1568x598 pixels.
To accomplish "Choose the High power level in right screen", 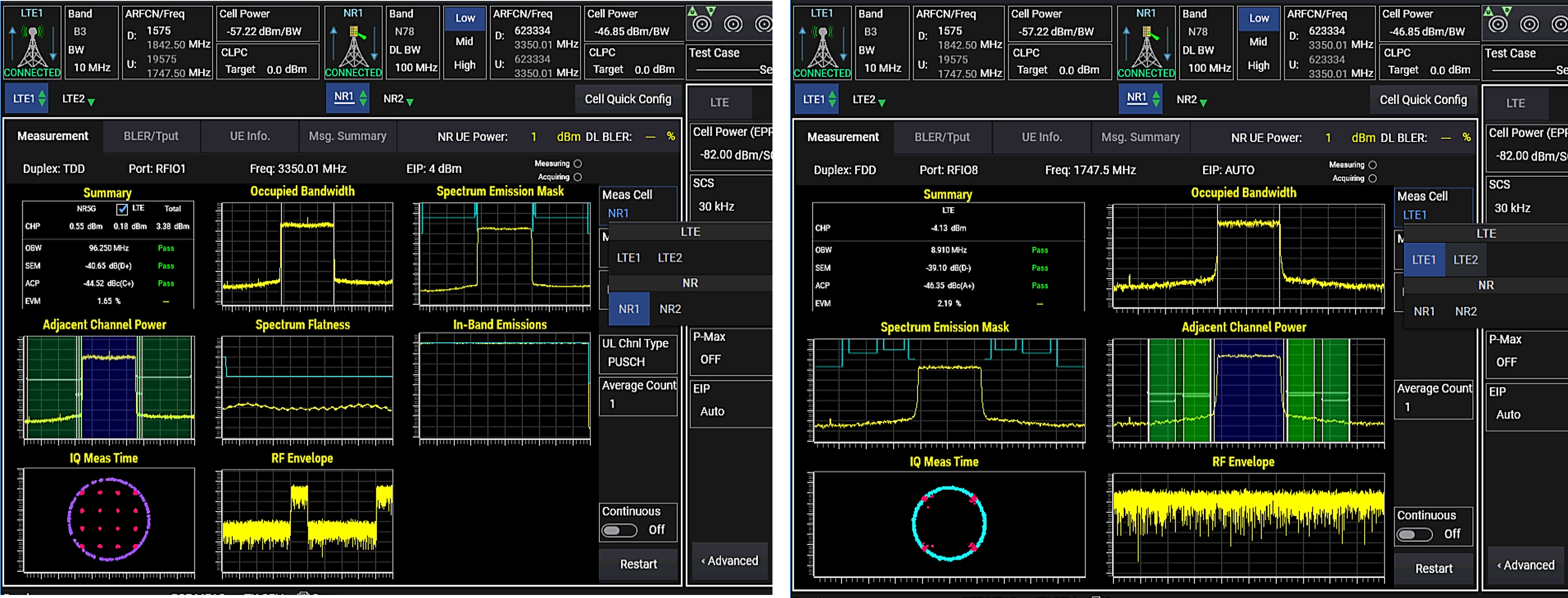I will pos(1259,65).
